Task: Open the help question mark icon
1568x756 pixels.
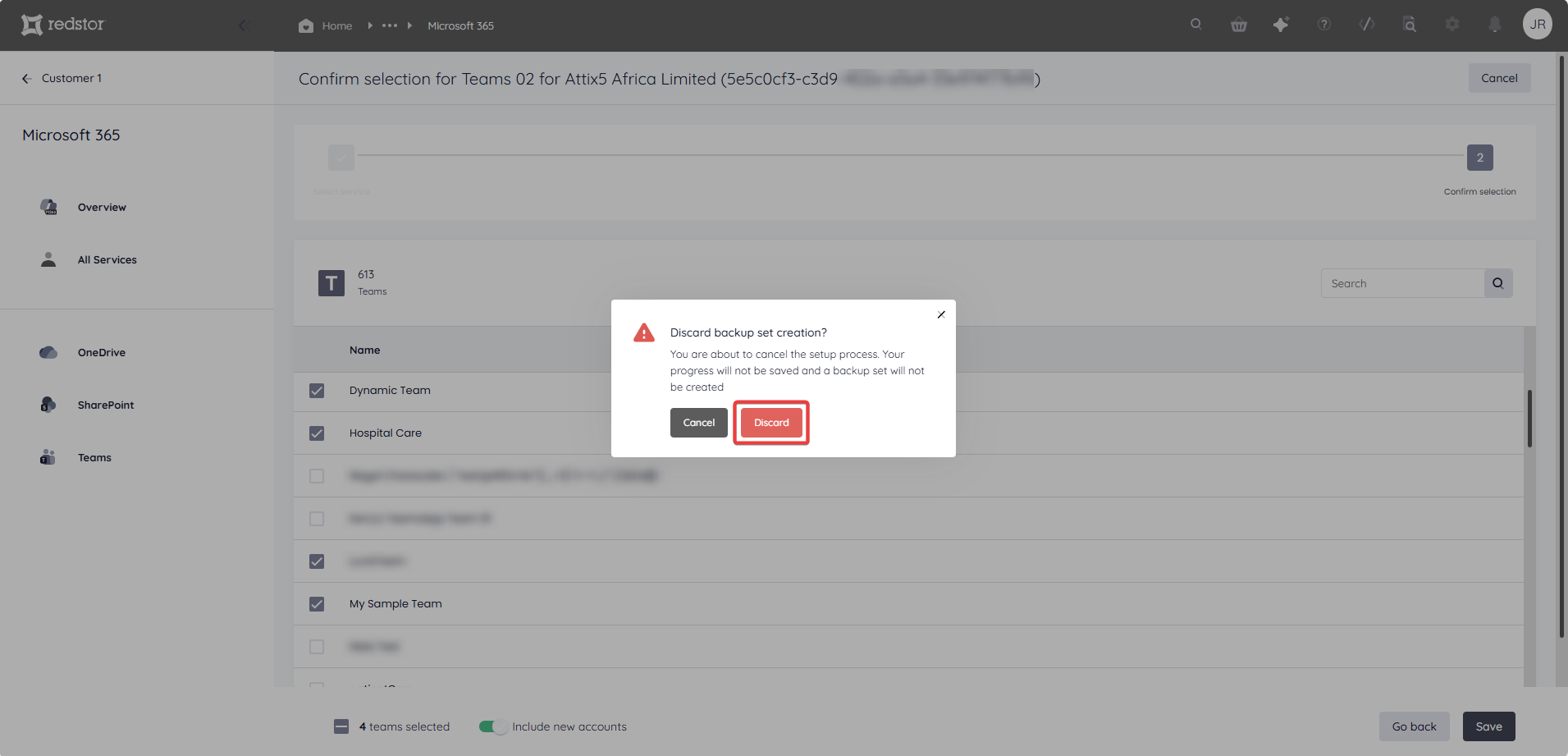Action: click(1324, 25)
